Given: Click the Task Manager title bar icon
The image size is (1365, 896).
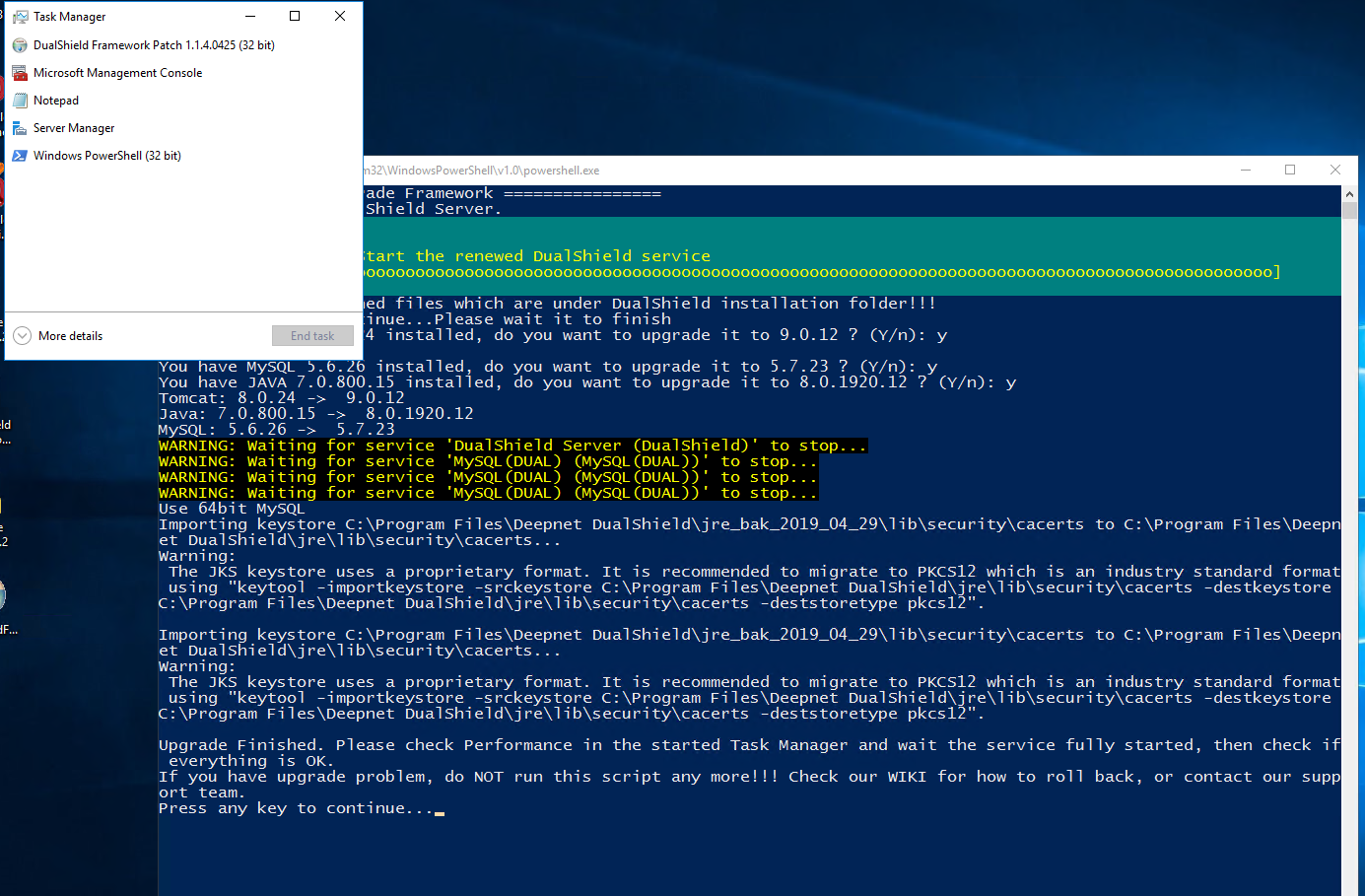Looking at the screenshot, I should (20, 17).
